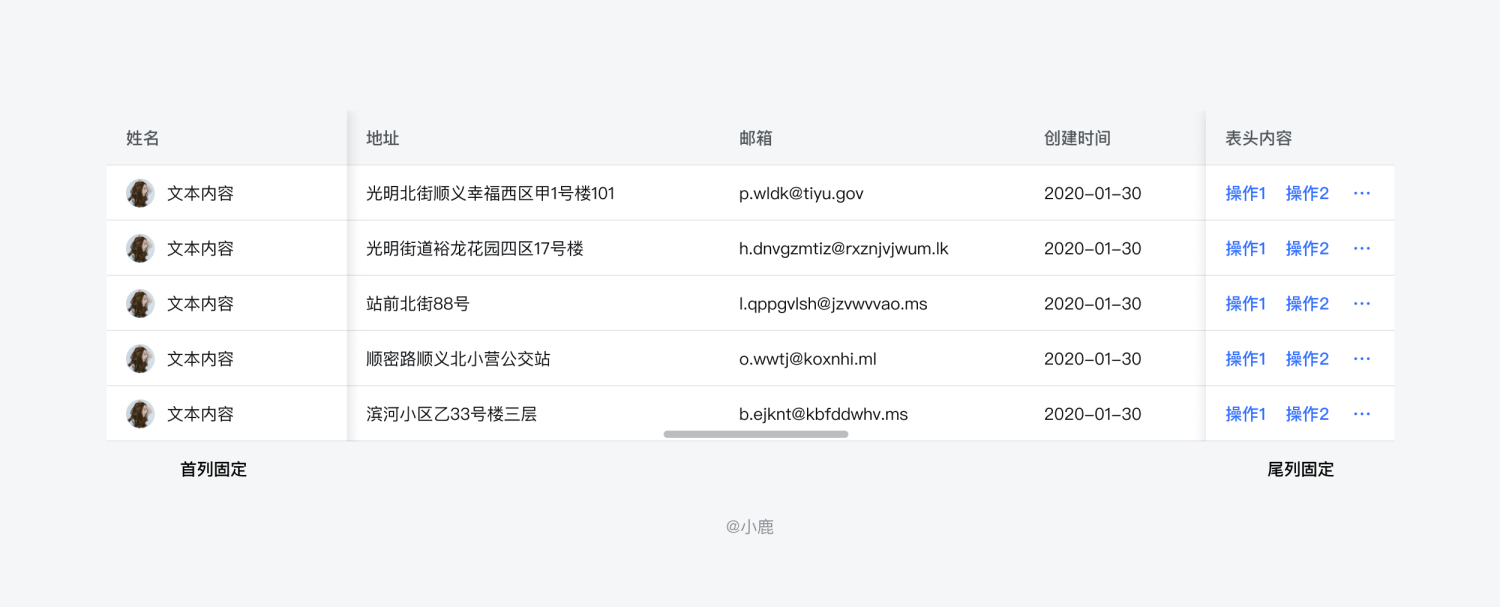Click 操作2 in the h.dnvgzmtiz@rxznjvjwum.lk row
Viewport: 1500px width, 607px height.
1307,248
